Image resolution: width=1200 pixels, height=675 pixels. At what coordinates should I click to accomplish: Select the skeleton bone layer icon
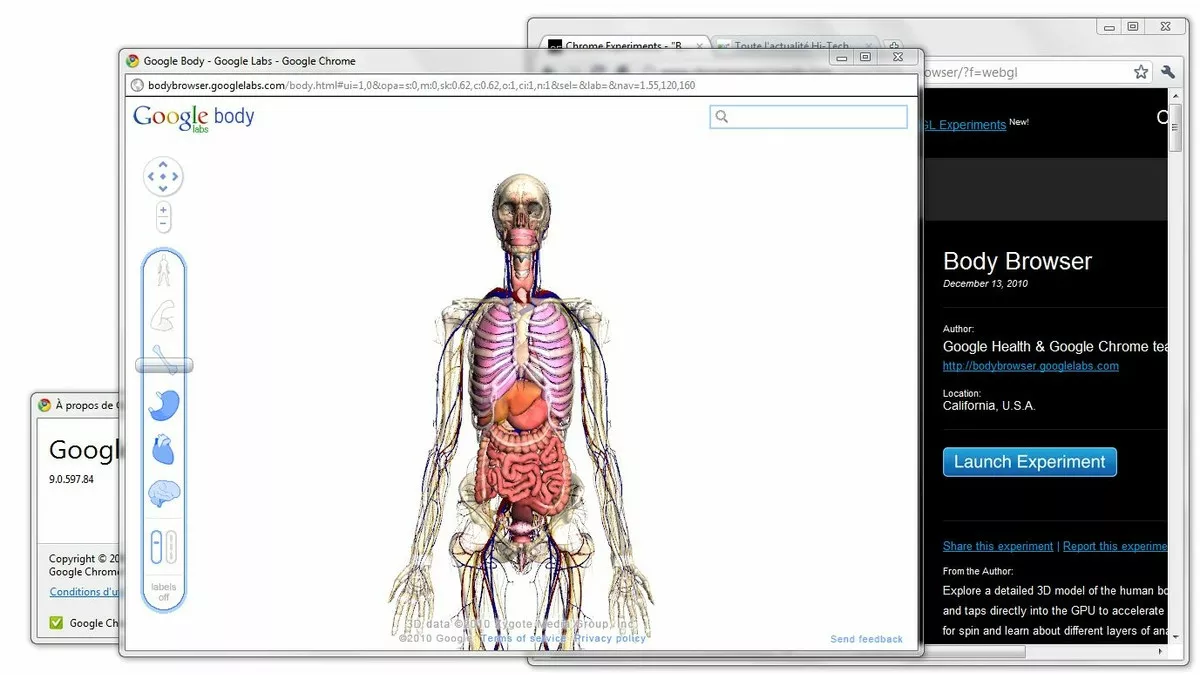pos(163,350)
